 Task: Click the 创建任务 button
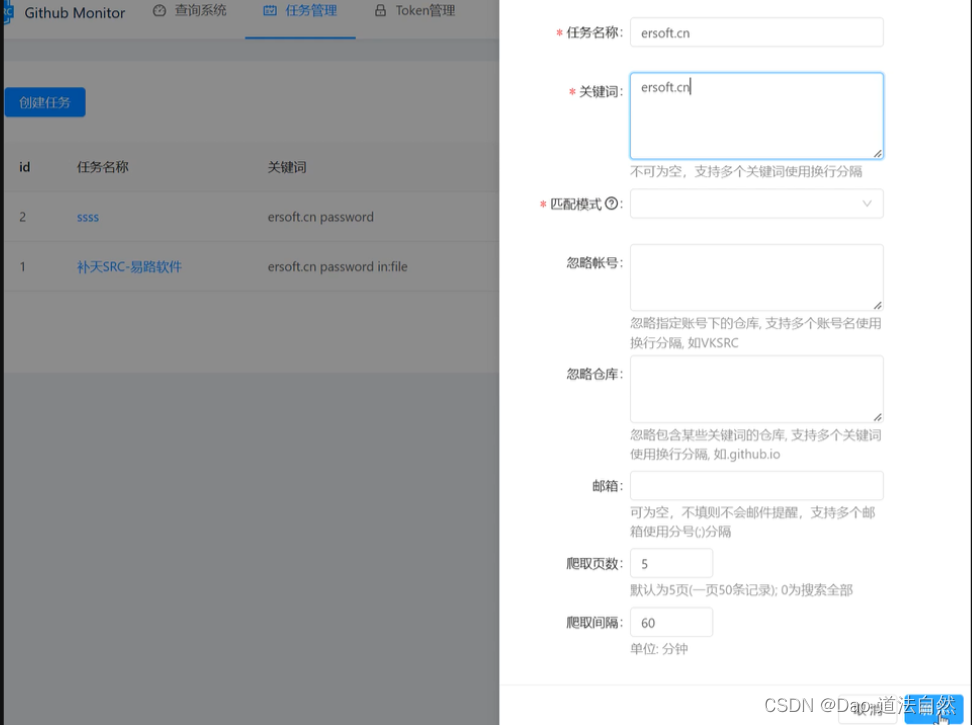click(44, 102)
